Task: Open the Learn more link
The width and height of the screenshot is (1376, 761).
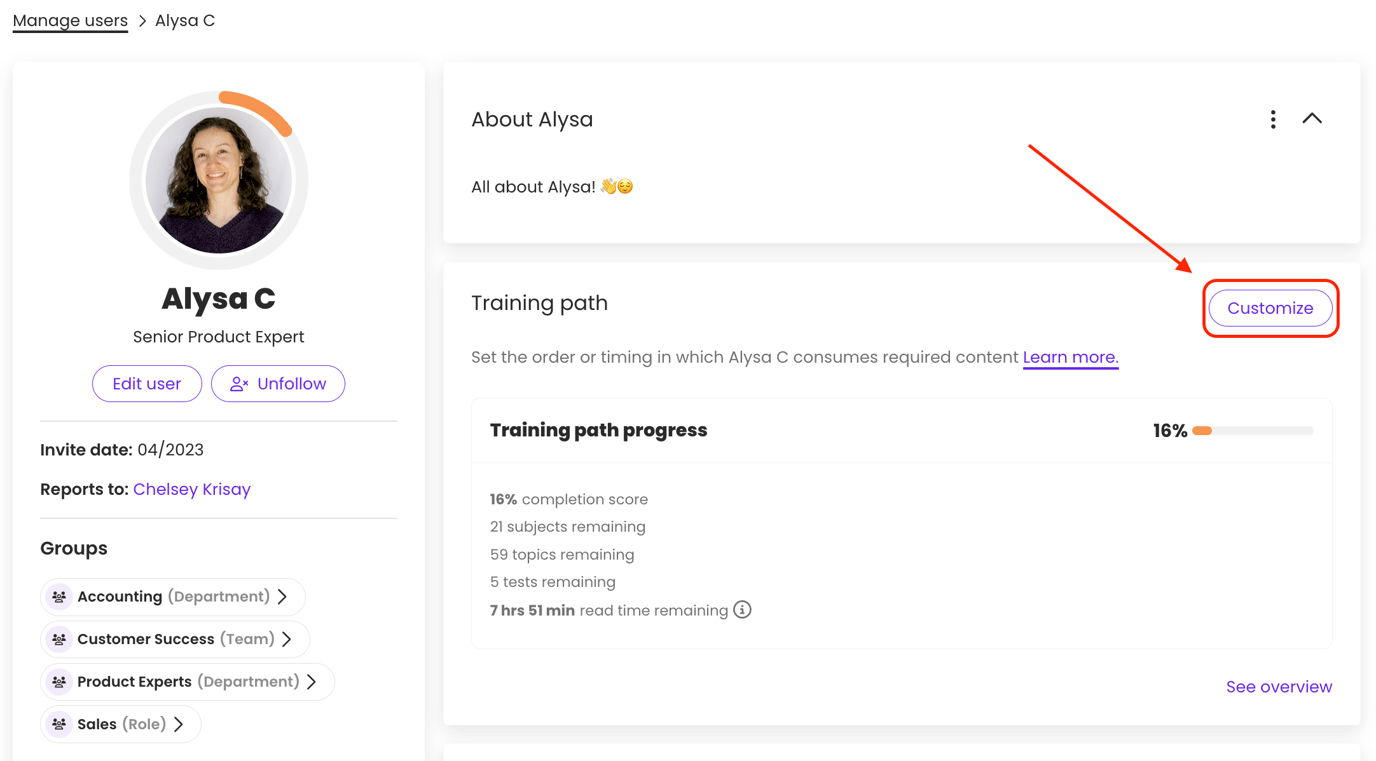Action: coord(1070,358)
